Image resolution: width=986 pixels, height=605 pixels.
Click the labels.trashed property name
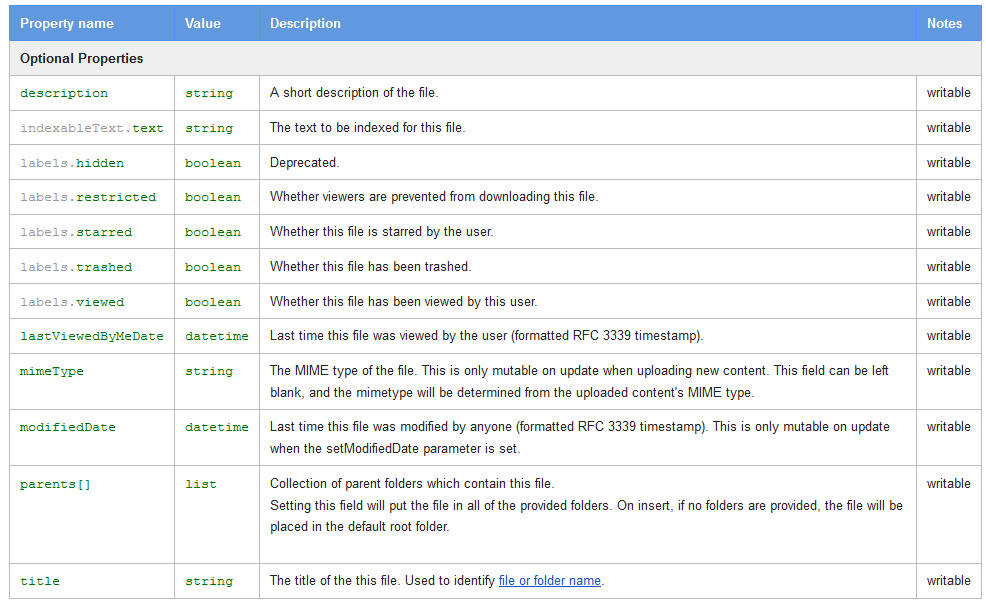(76, 267)
